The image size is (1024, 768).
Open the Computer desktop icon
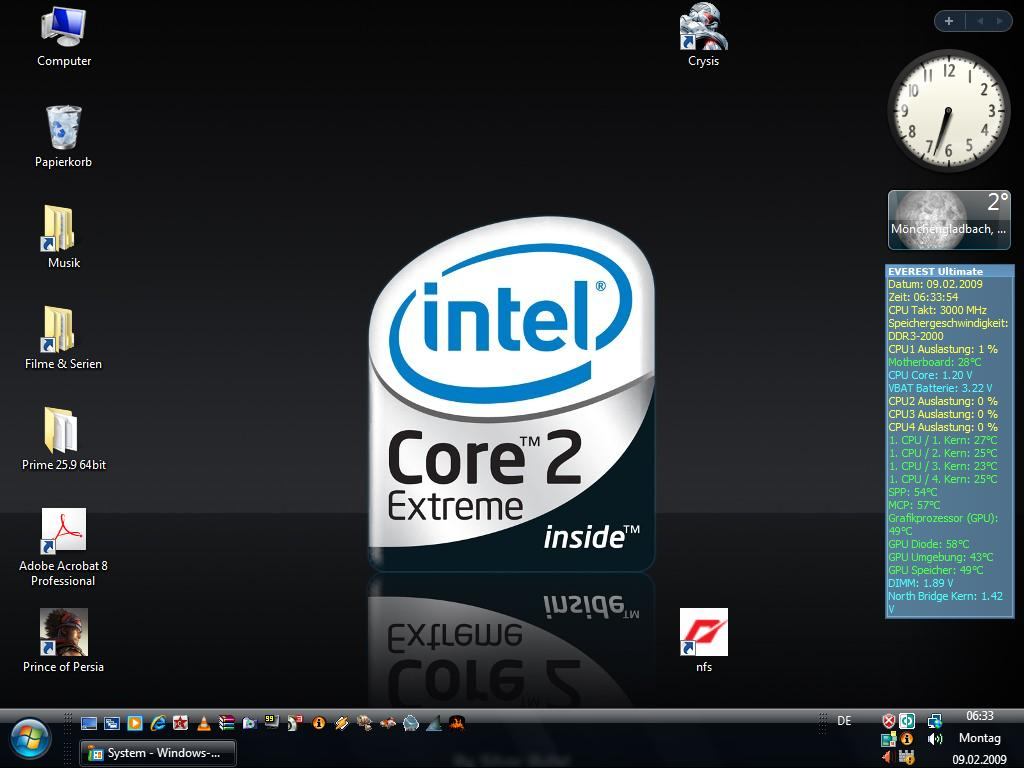coord(63,38)
